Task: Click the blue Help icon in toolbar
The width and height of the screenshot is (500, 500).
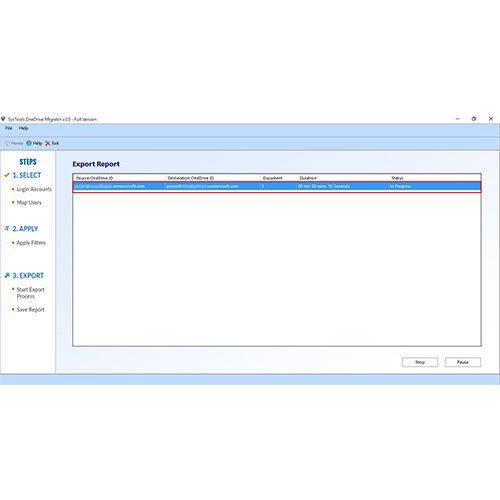Action: coord(29,143)
